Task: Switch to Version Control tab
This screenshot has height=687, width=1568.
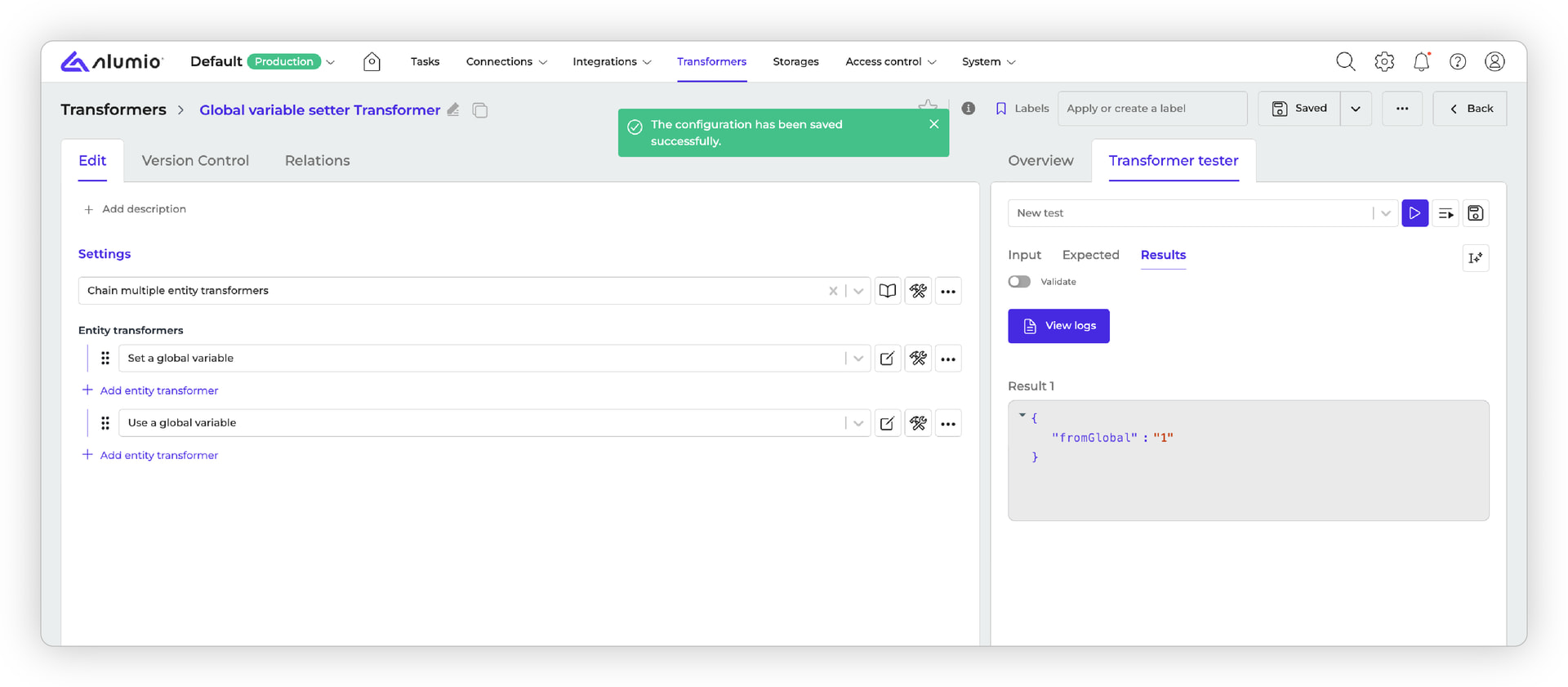Action: point(195,161)
